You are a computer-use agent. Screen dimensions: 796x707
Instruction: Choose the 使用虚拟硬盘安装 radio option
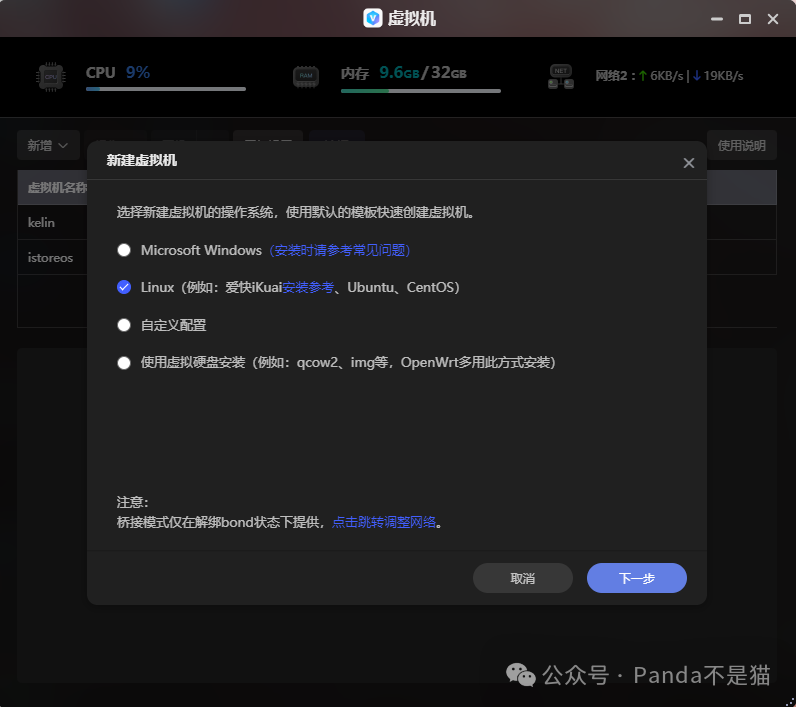point(124,363)
